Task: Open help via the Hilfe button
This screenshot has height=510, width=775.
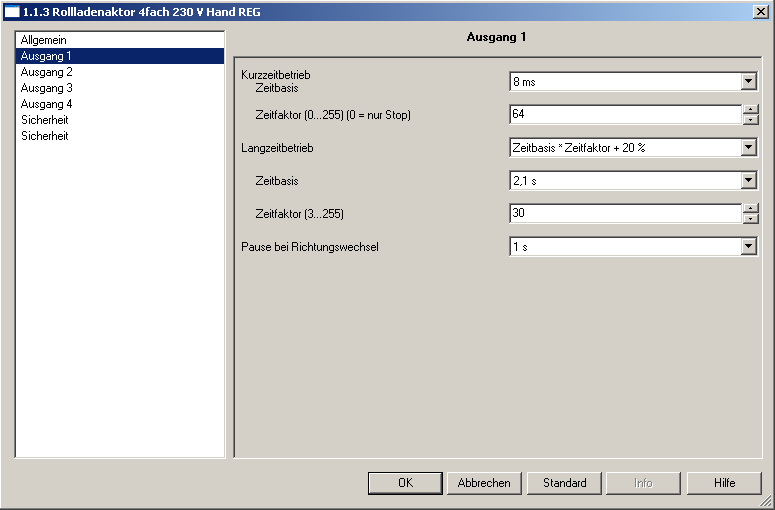Action: point(724,483)
